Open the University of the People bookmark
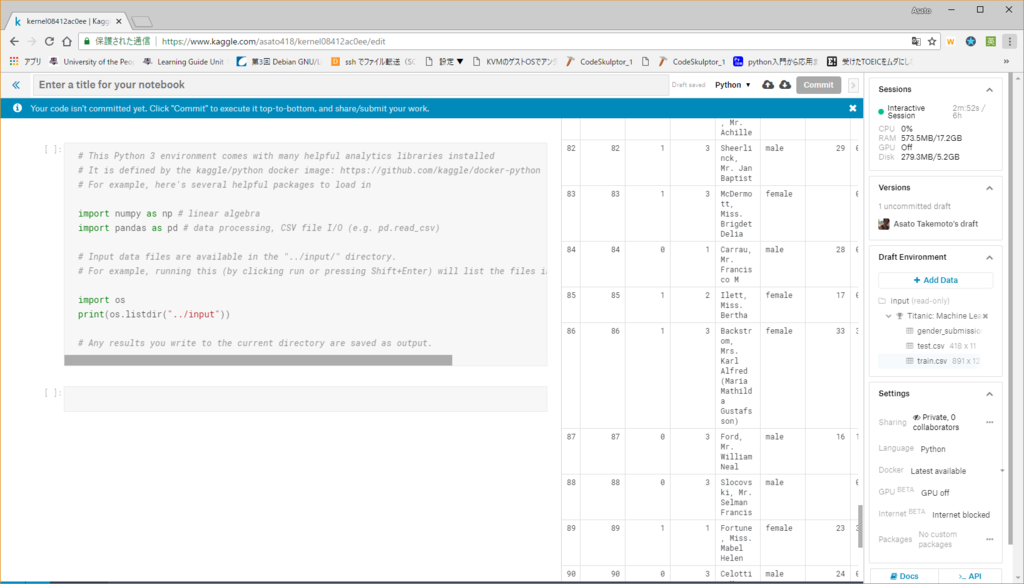 tap(91, 61)
